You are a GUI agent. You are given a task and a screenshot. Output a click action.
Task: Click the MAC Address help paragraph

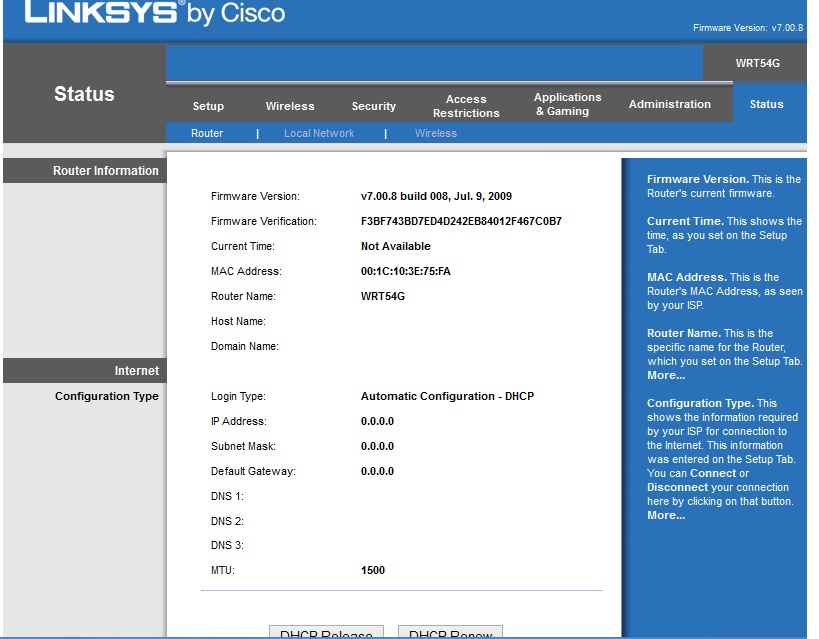[x=724, y=291]
